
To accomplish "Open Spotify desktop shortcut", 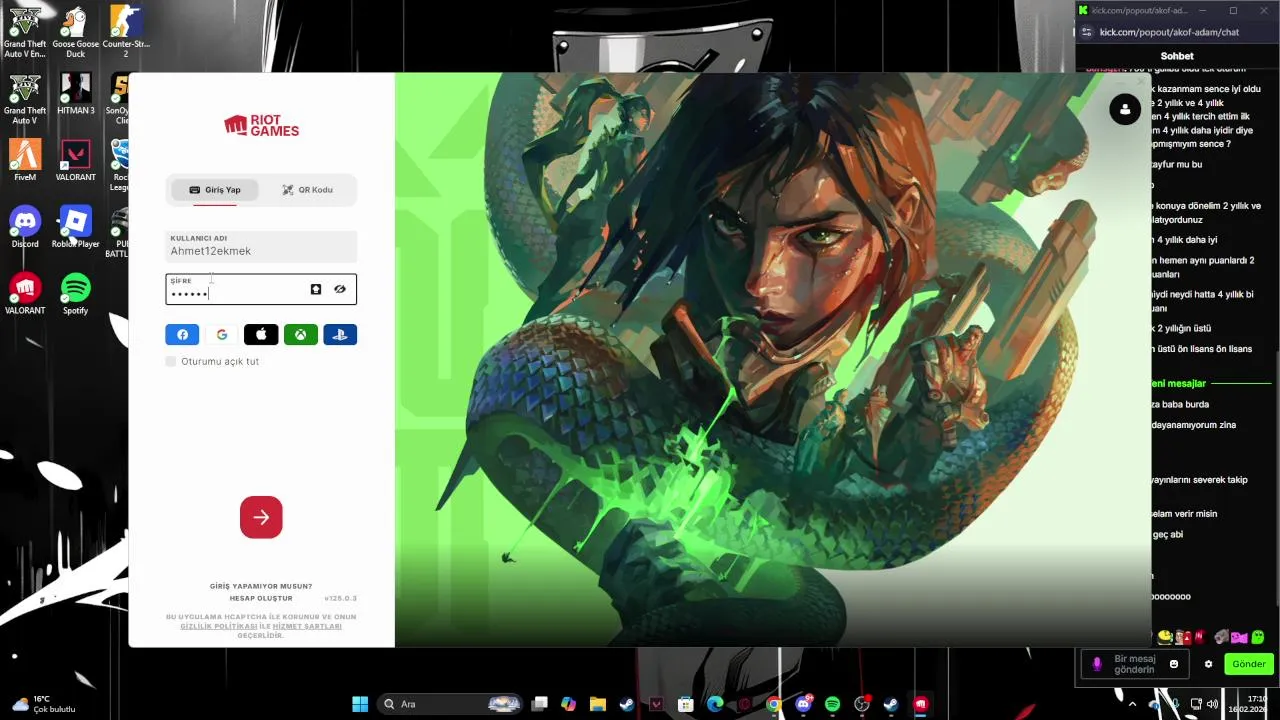I will [75, 294].
